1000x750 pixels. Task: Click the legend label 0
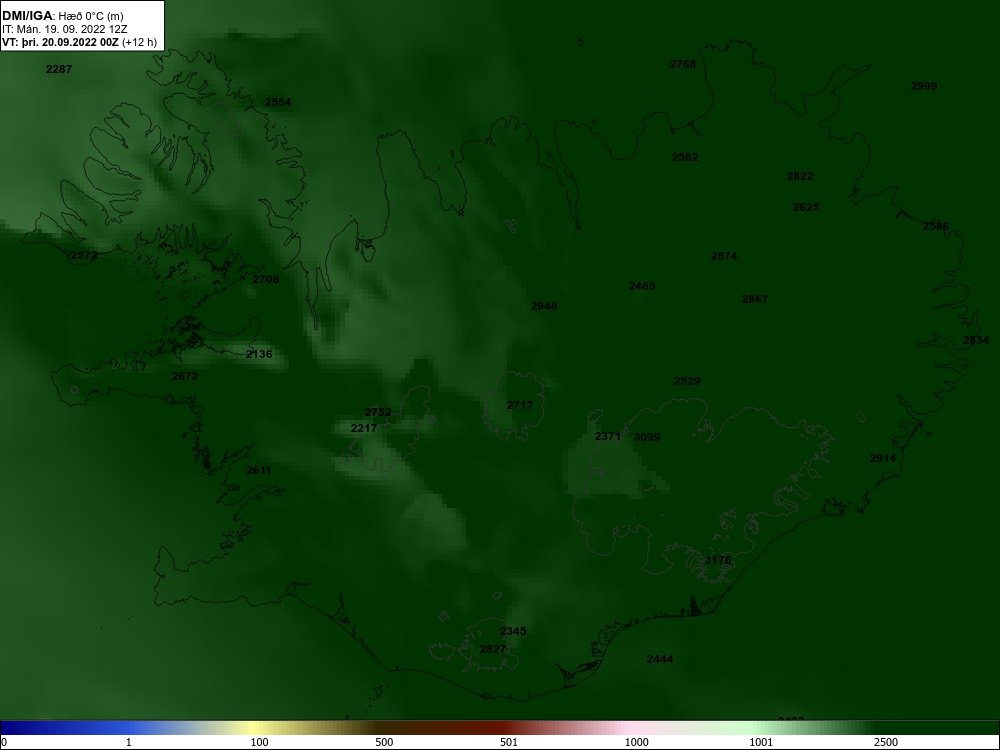point(4,742)
